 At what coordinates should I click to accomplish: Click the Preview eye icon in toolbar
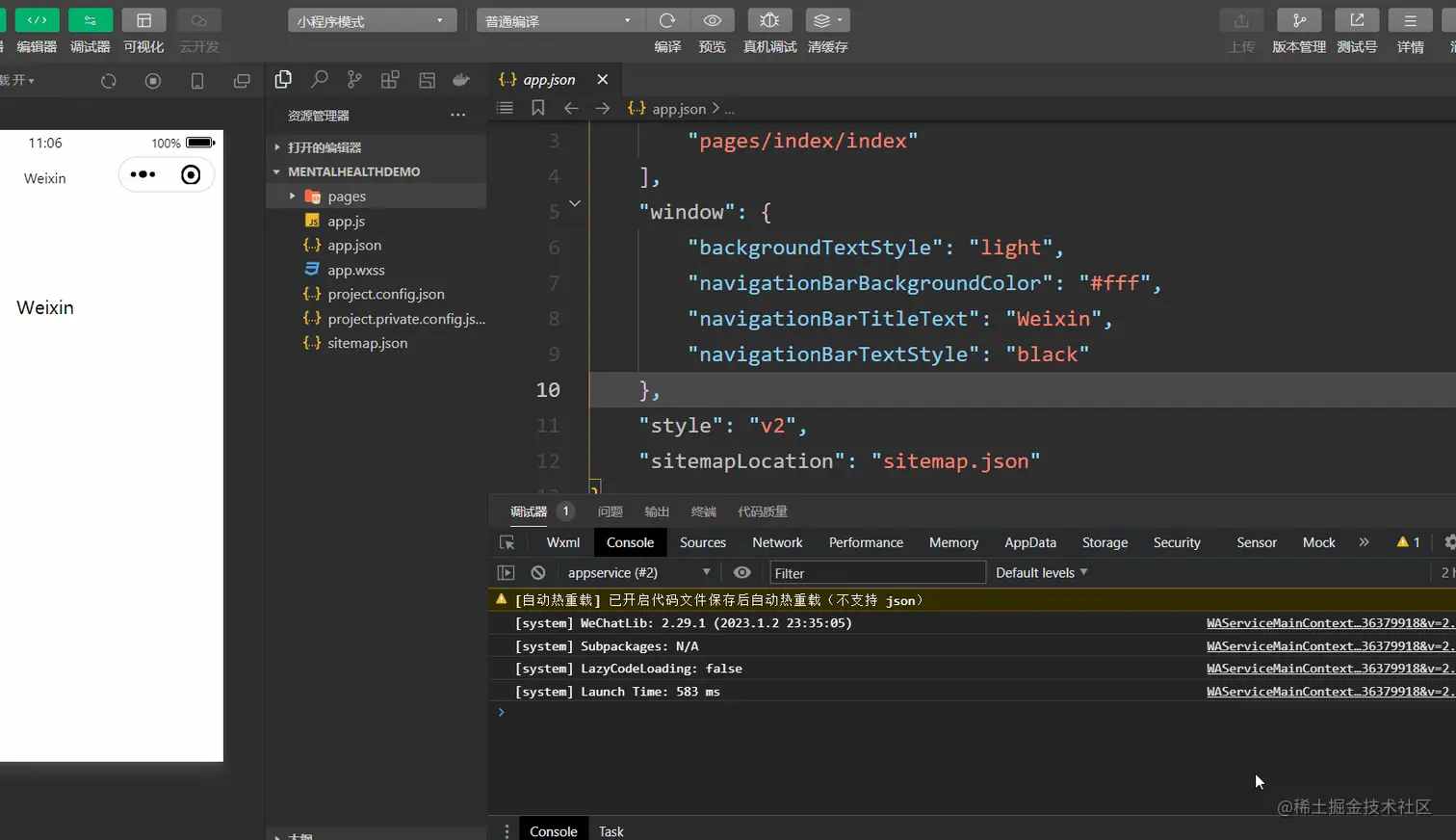coord(713,20)
